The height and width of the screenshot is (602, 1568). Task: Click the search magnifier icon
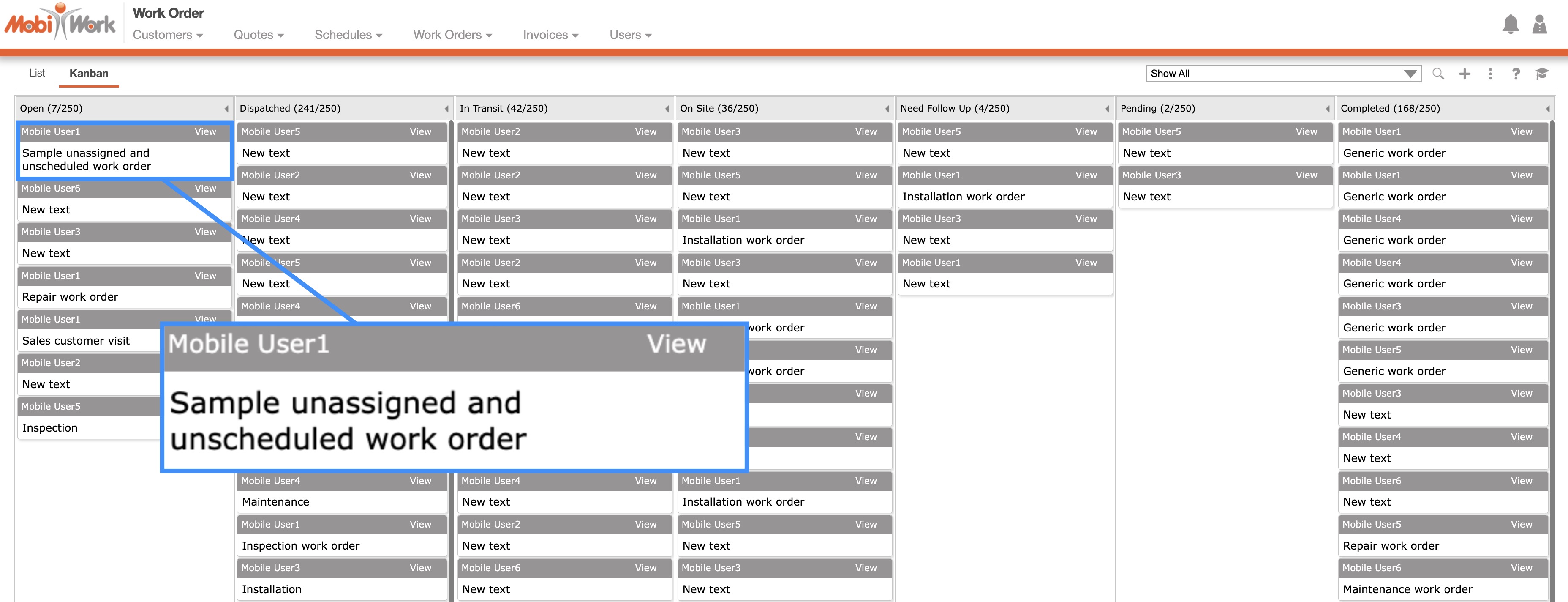pyautogui.click(x=1438, y=74)
